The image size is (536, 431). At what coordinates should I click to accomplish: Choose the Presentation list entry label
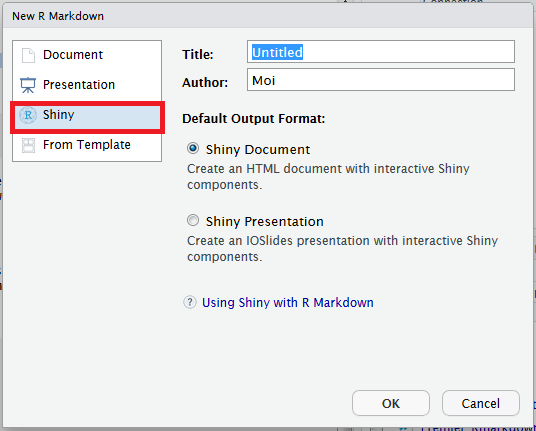(79, 85)
